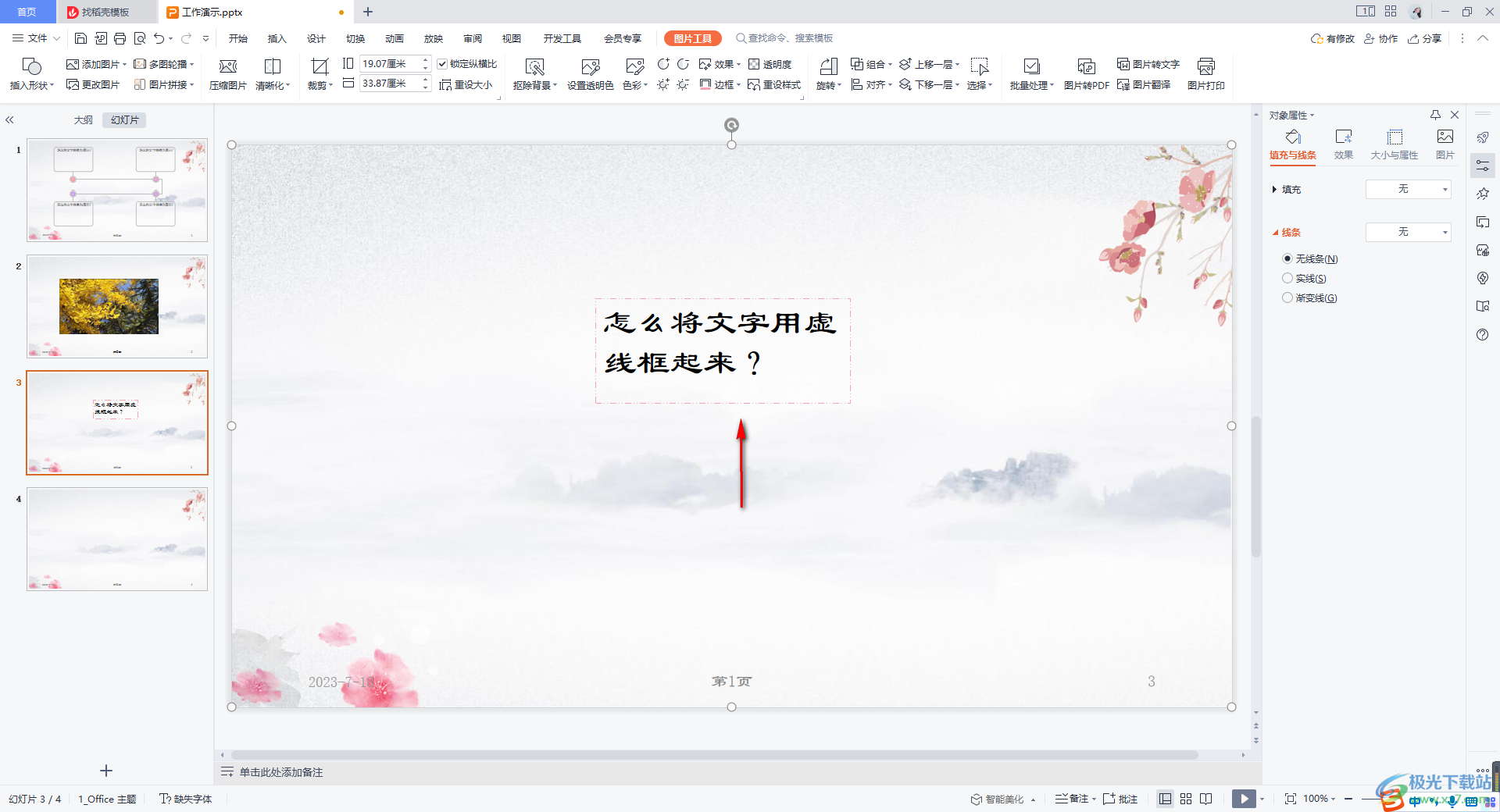Pin the object properties panel
This screenshot has height=812, width=1500.
(1435, 115)
